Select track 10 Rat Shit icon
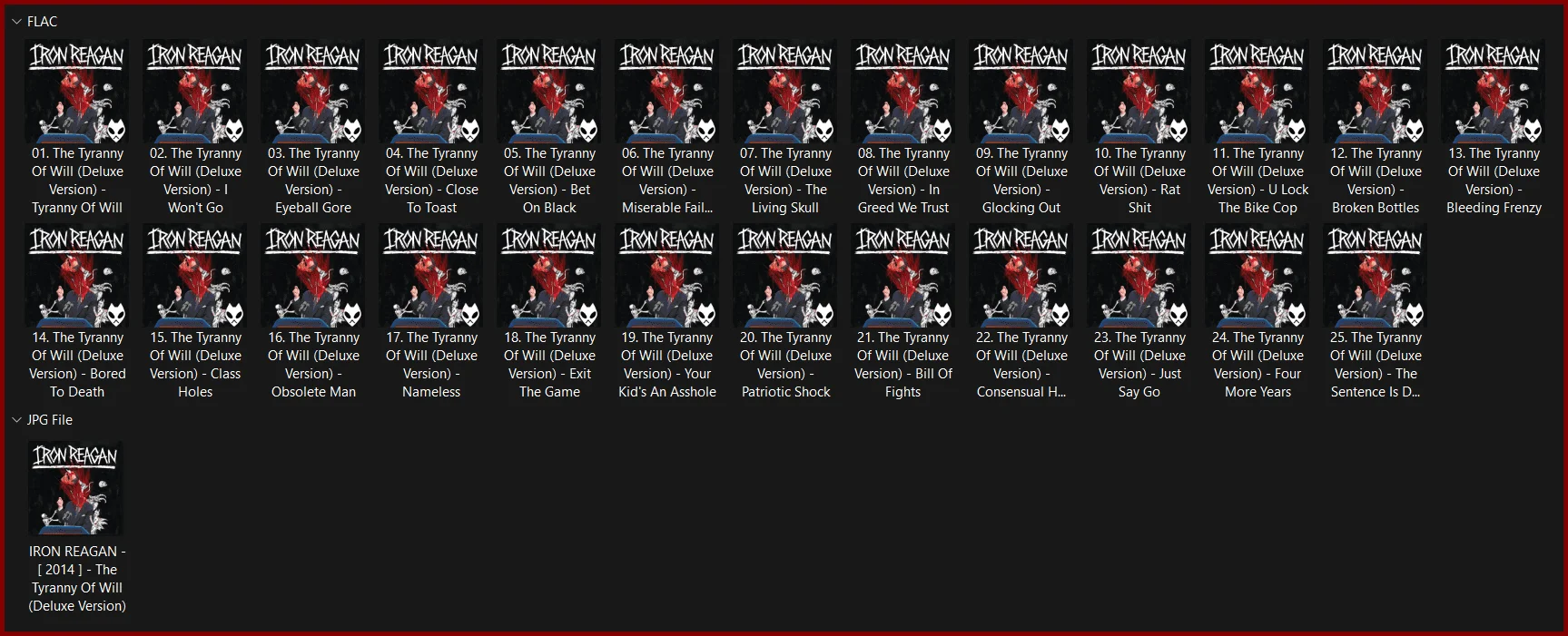 [x=1139, y=91]
